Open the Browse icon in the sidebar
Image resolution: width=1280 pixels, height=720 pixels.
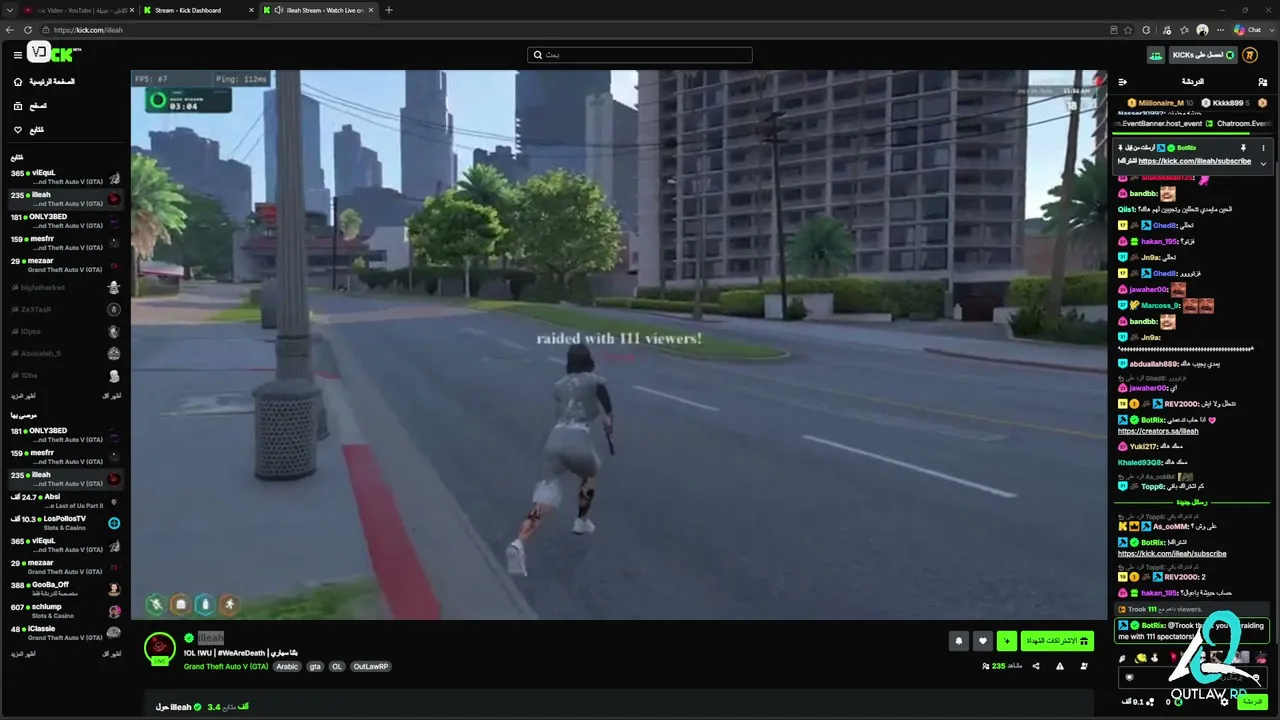[x=18, y=105]
